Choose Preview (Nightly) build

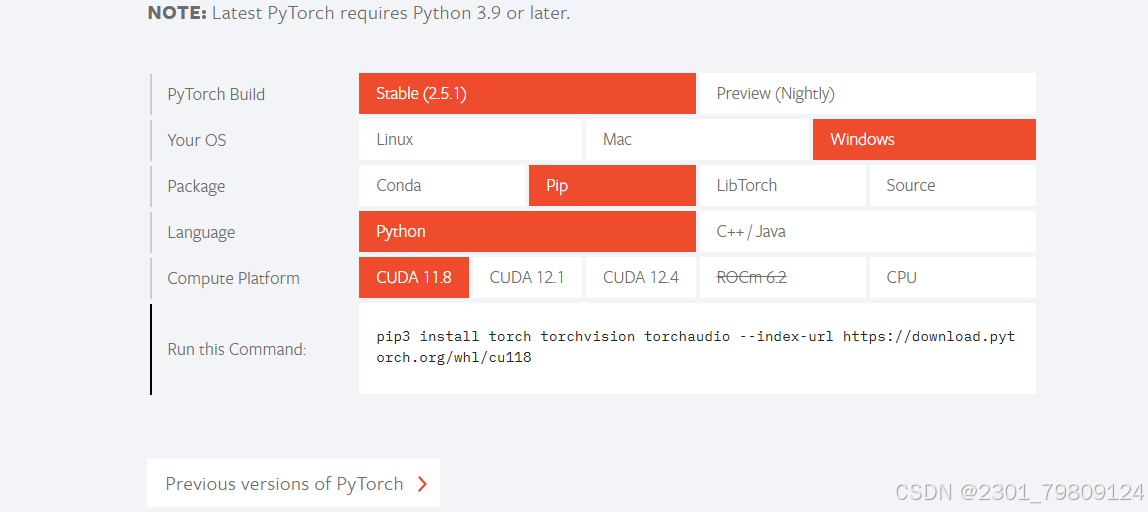(x=868, y=94)
